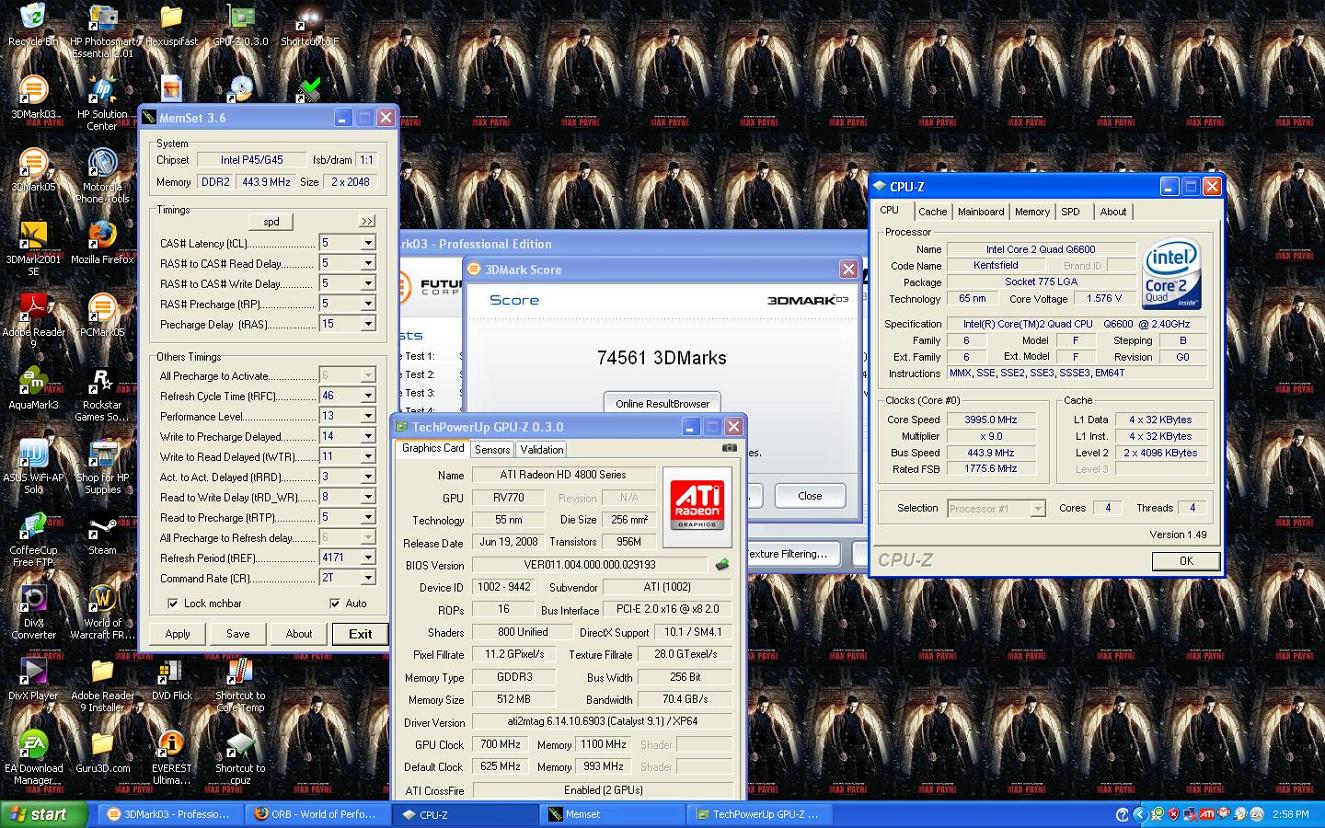Switch to Mainboard tab in CPU-Z

click(980, 212)
